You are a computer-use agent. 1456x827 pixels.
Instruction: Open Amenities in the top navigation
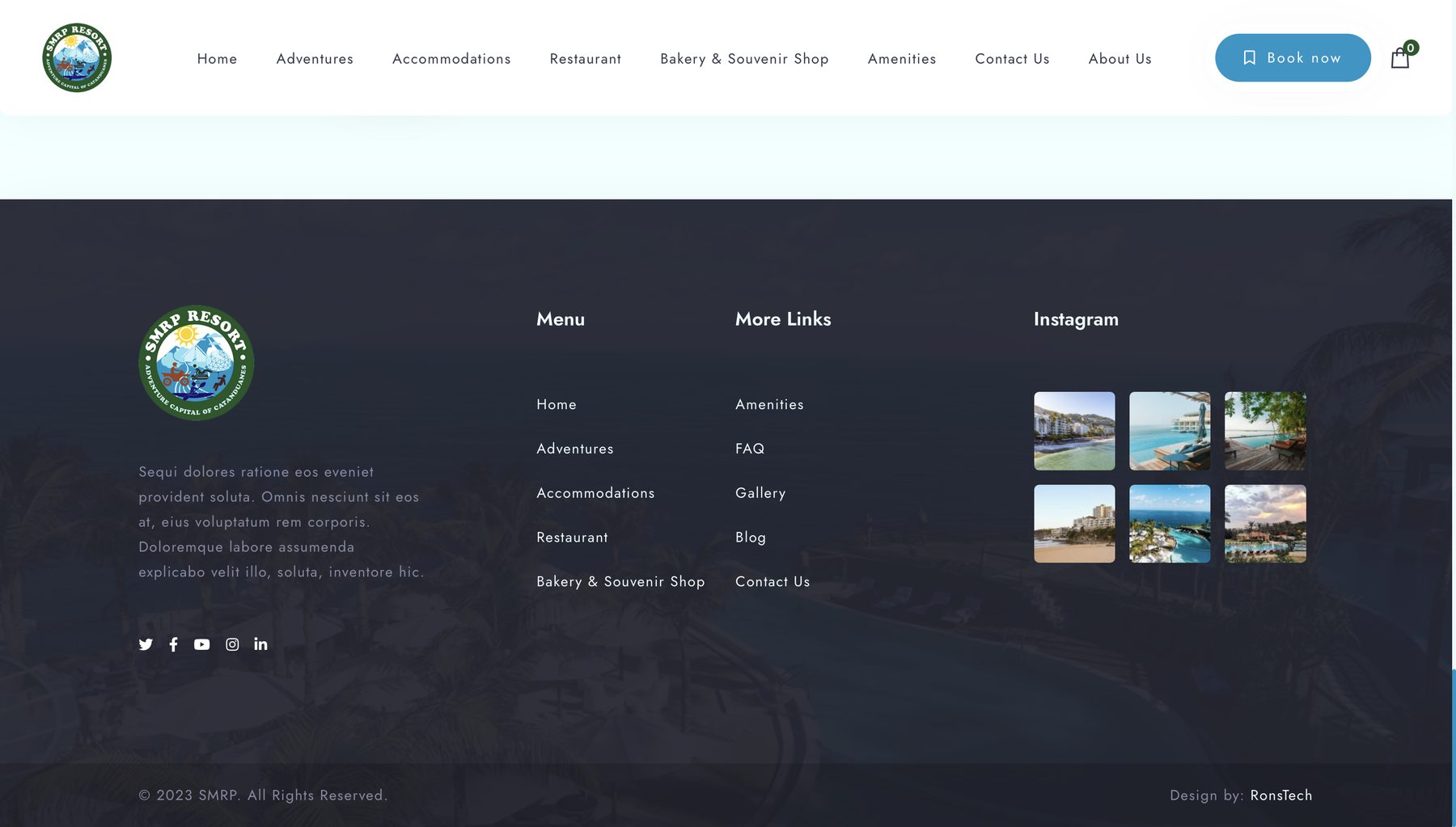click(x=902, y=59)
